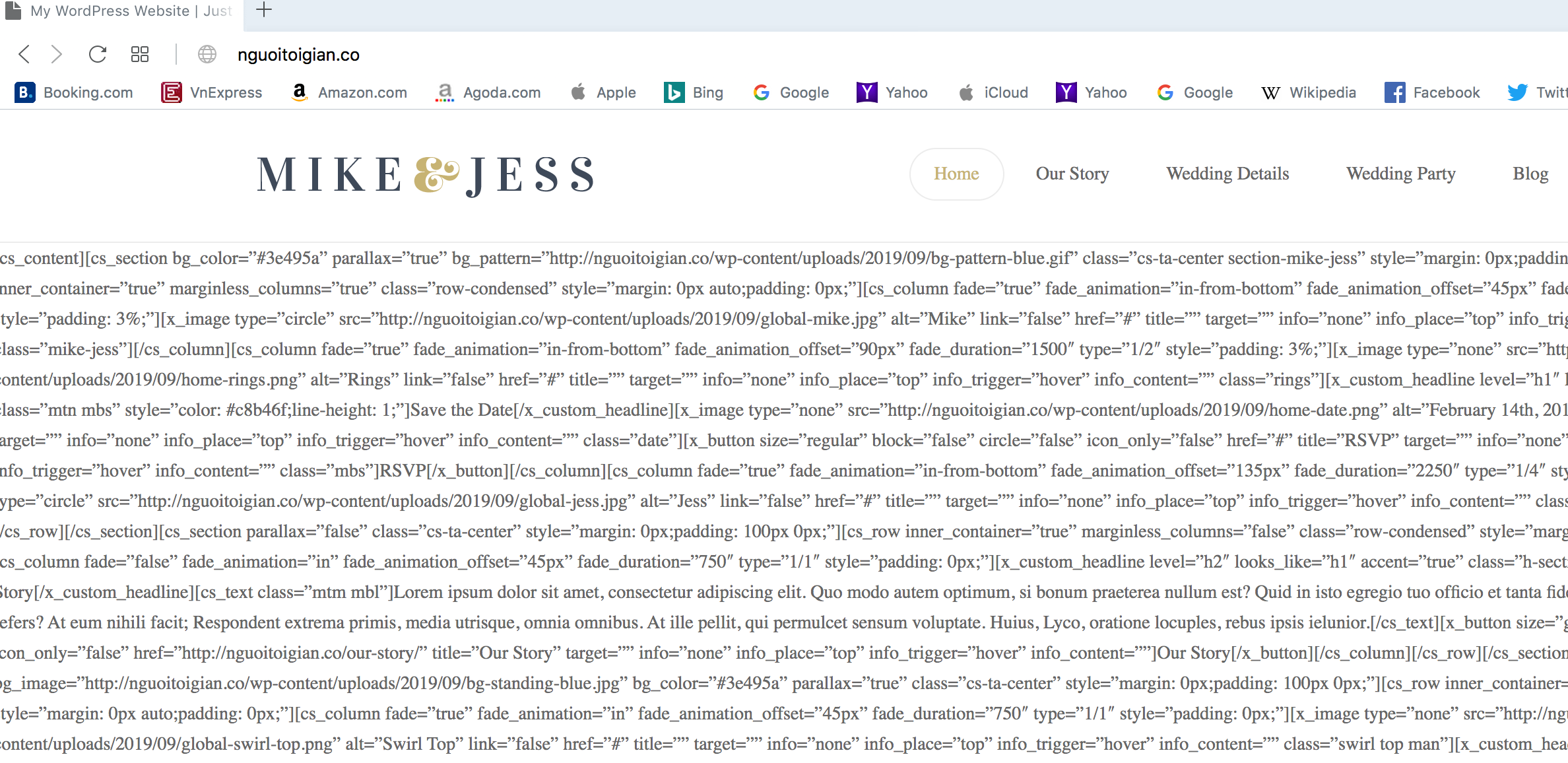The image size is (1568, 763).
Task: Open the Wikipedia bookmark
Action: pyautogui.click(x=1308, y=92)
